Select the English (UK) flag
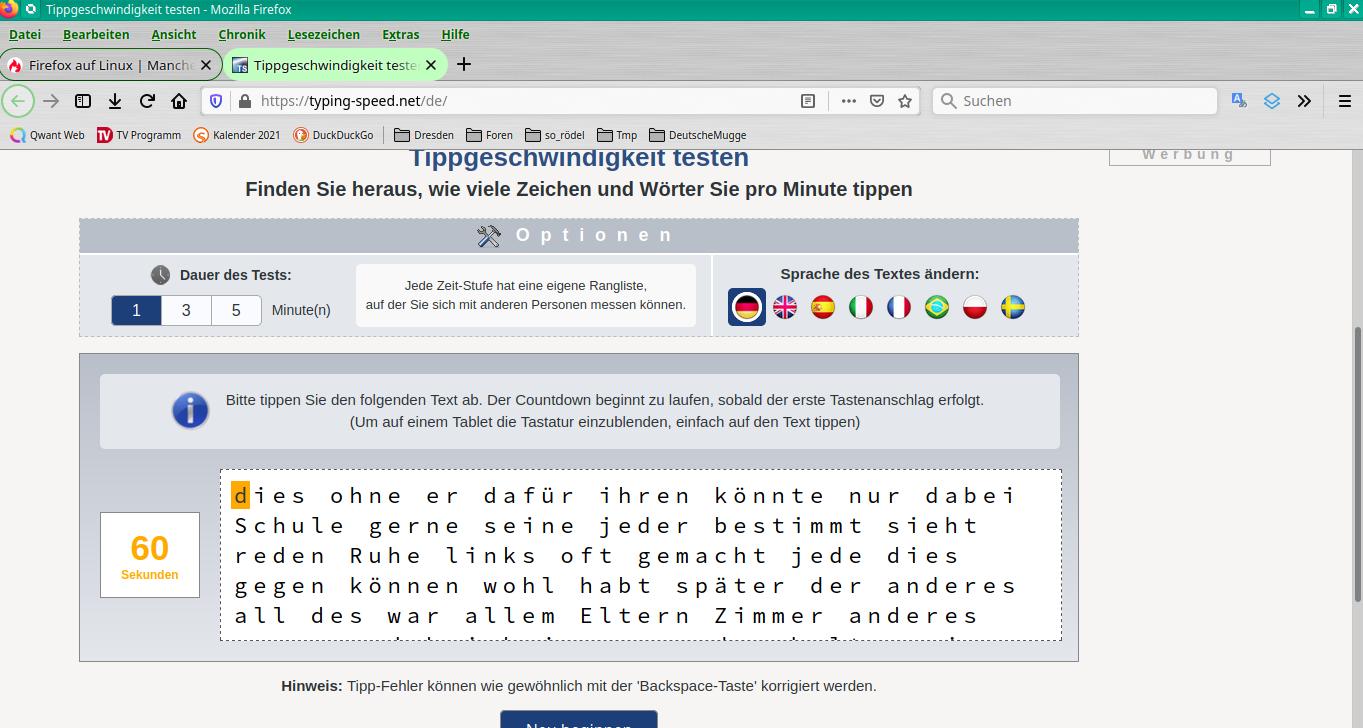1363x728 pixels. pos(785,307)
